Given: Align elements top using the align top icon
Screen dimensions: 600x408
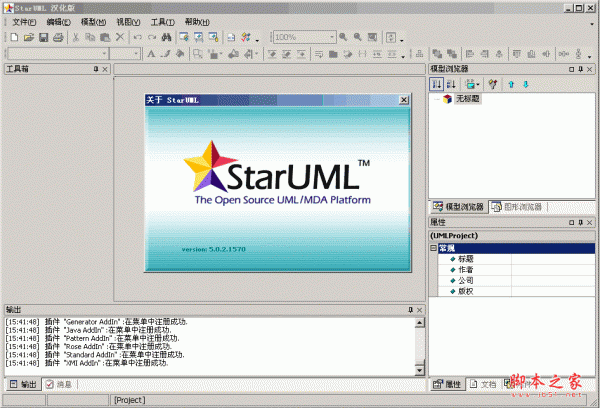Looking at the screenshot, I should (x=517, y=54).
